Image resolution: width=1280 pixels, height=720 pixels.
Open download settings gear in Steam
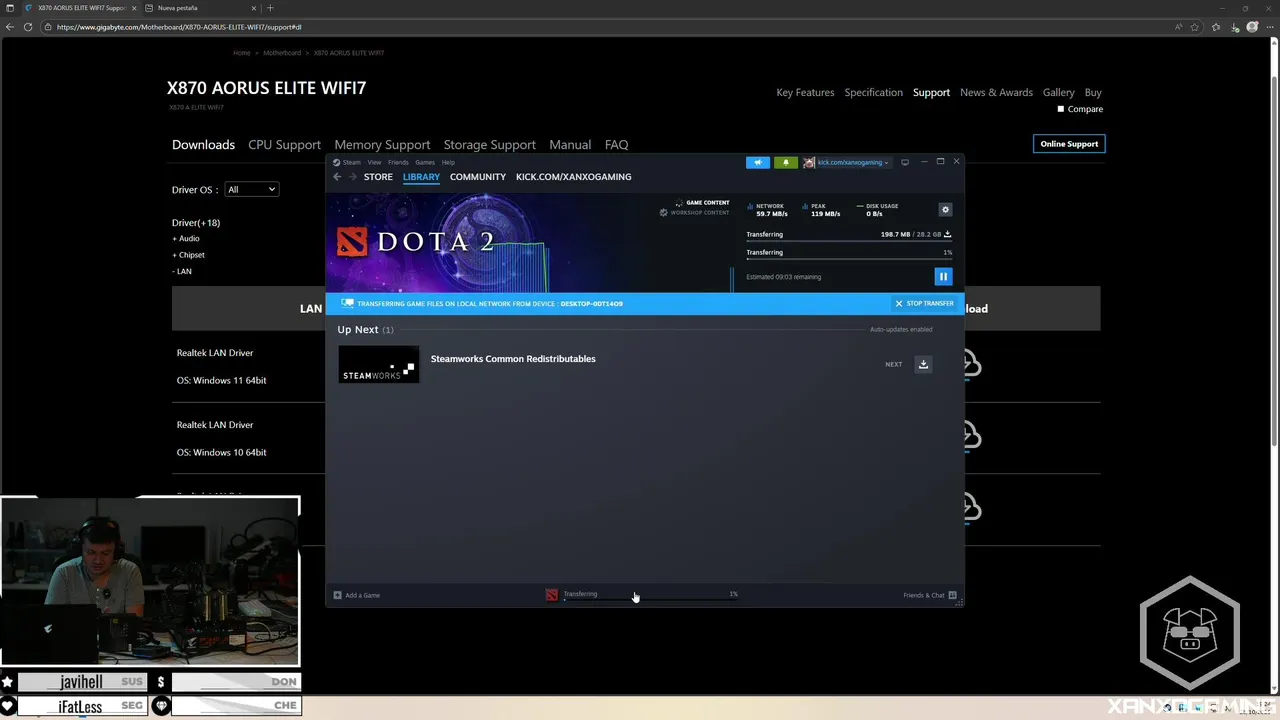coord(945,210)
